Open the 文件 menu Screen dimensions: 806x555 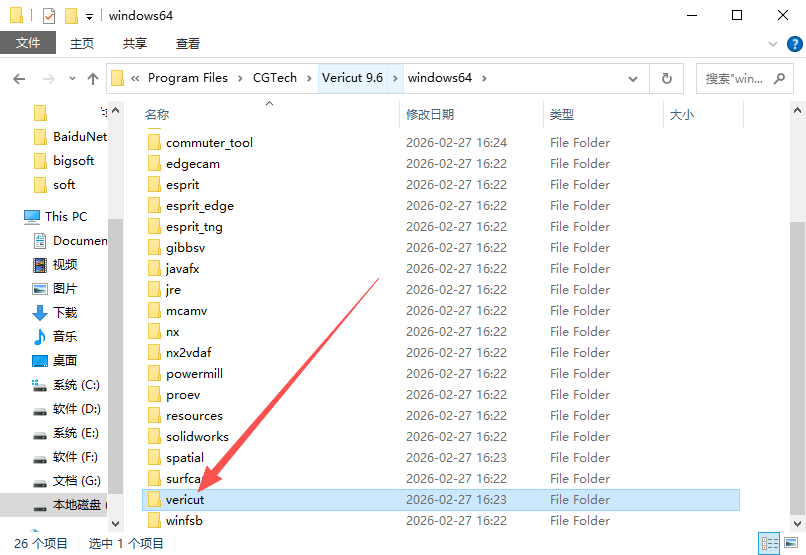28,43
